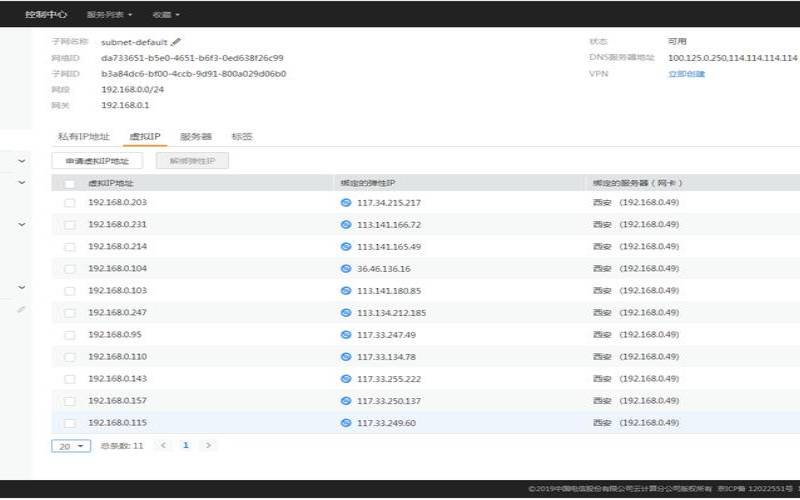Click the 立即创建 VPN link
The height and width of the screenshot is (500, 800).
[x=686, y=74]
